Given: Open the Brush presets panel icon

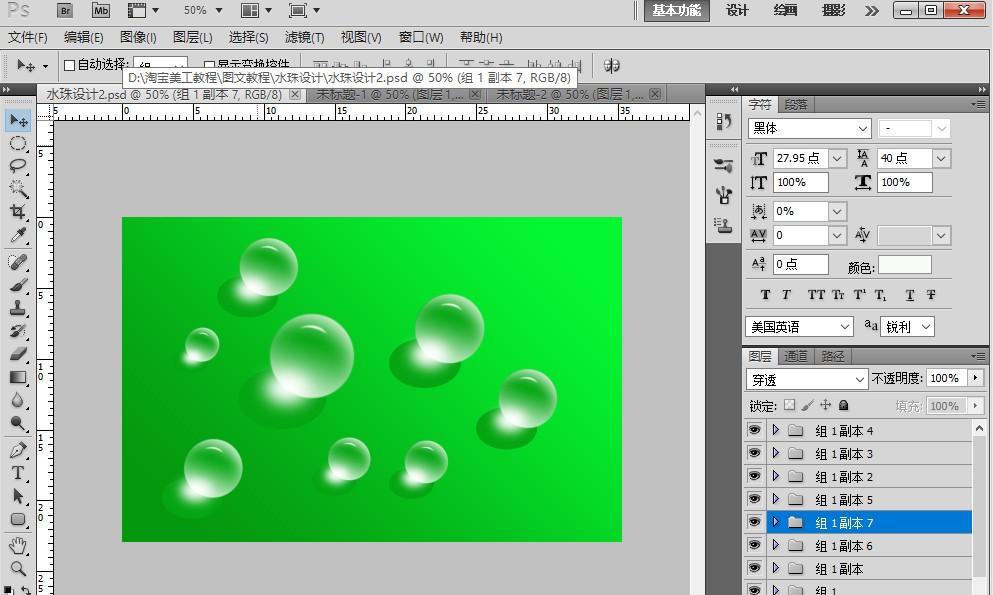Looking at the screenshot, I should pos(723,166).
